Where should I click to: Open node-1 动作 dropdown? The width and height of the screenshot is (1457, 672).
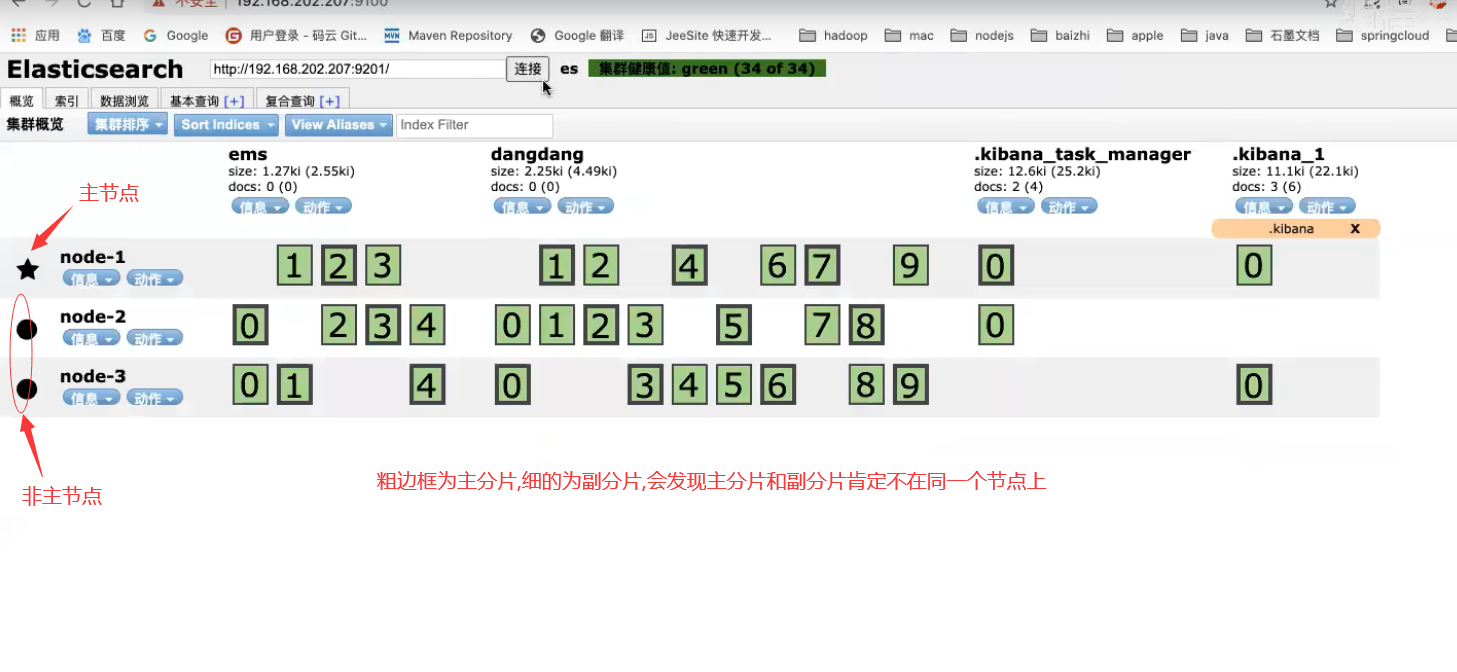pyautogui.click(x=154, y=279)
